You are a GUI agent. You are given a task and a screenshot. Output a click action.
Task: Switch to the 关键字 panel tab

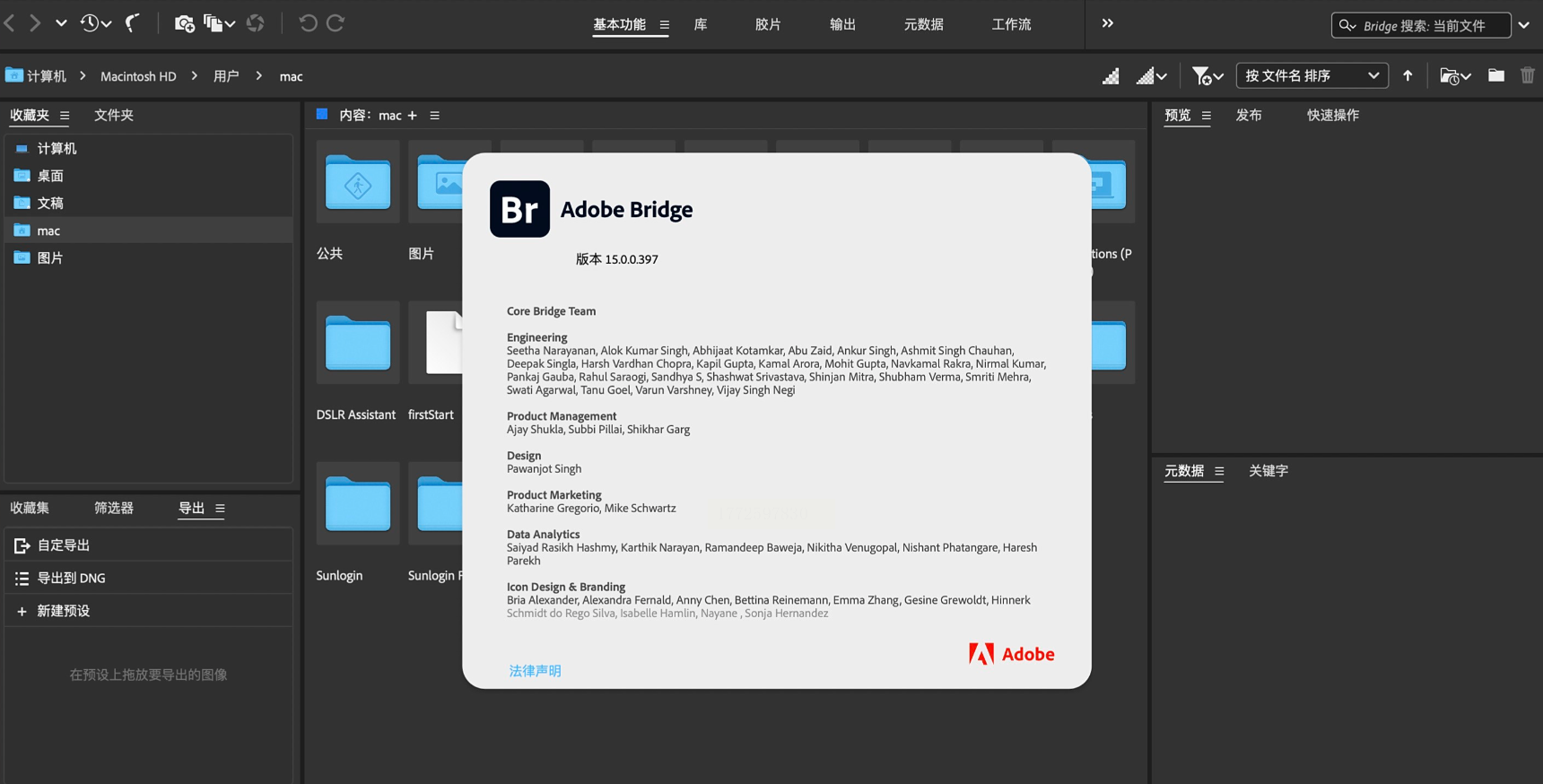pyautogui.click(x=1268, y=471)
